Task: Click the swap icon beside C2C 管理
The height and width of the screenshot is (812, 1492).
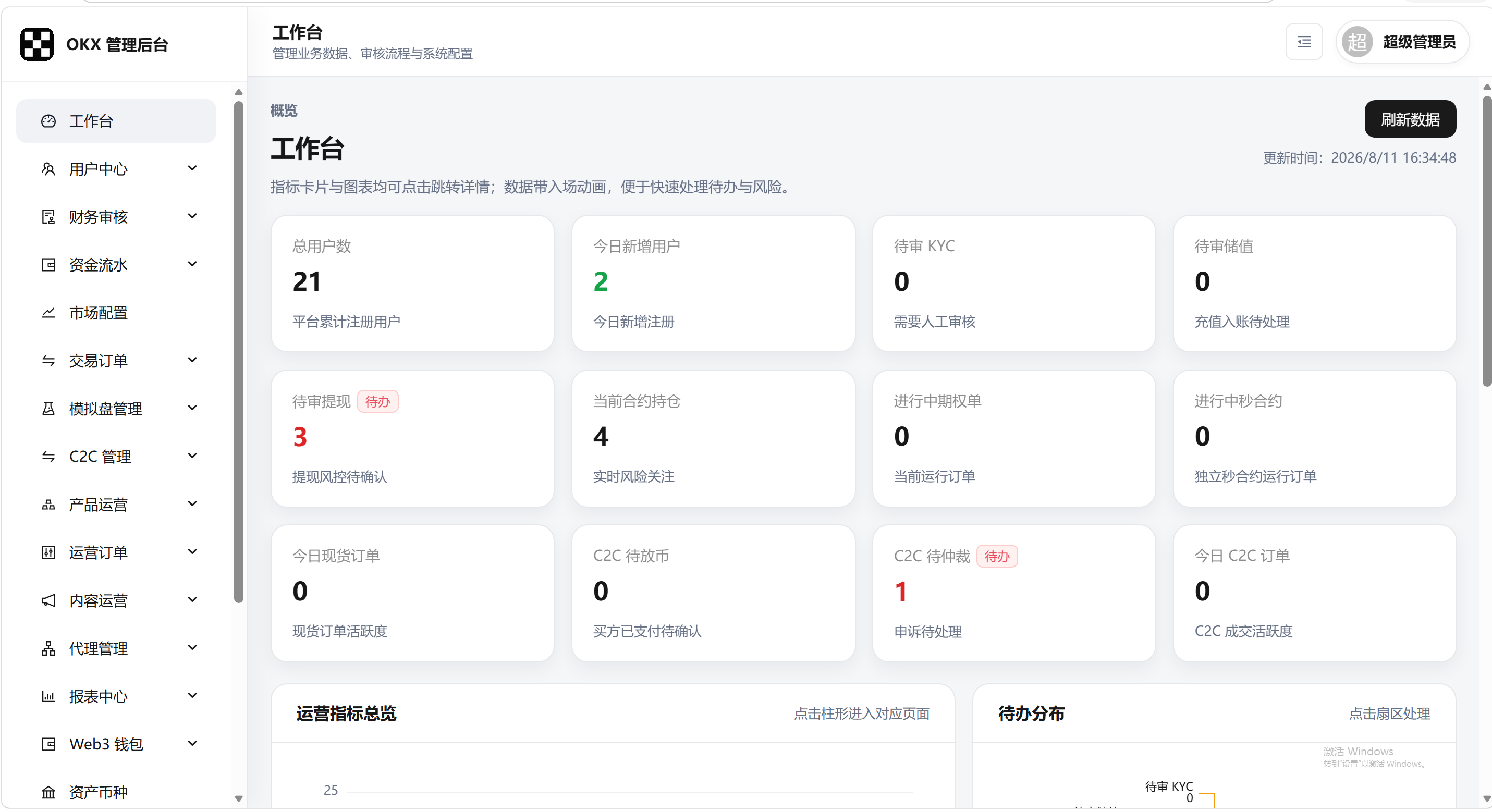Action: (x=48, y=457)
